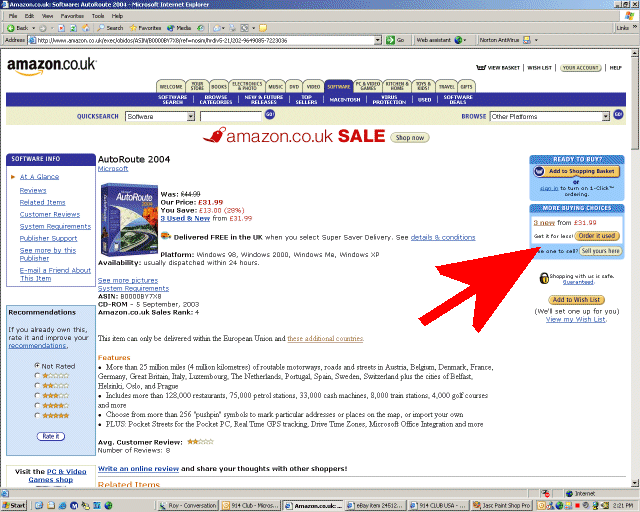Click the Order it used button

pyautogui.click(x=597, y=236)
